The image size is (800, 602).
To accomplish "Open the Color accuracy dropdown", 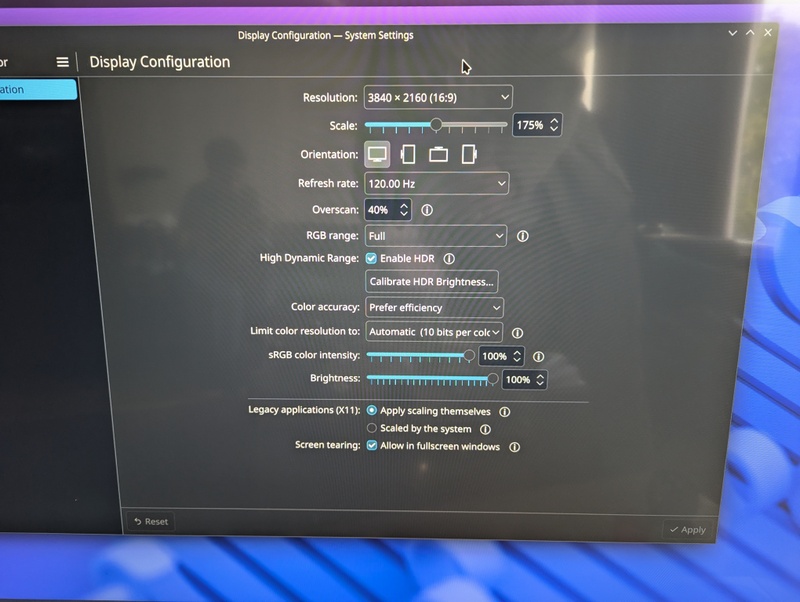I will click(x=435, y=308).
